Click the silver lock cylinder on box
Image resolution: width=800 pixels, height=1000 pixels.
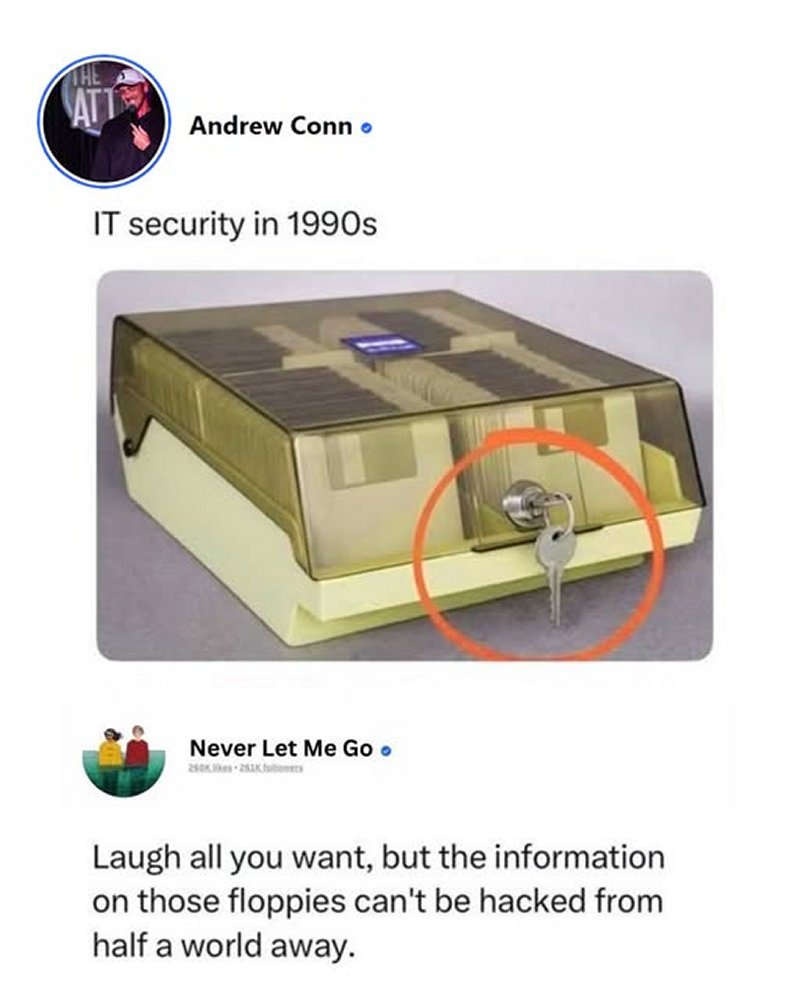[521, 503]
